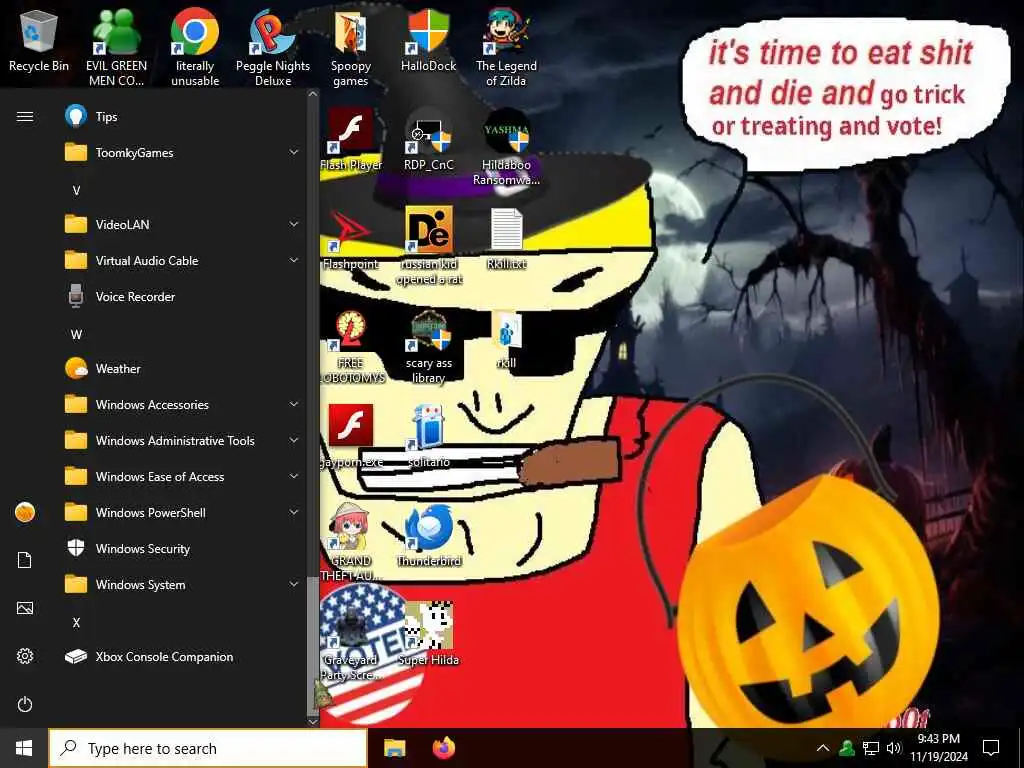This screenshot has width=1024, height=768.
Task: Select the Rkill.txt file icon
Action: pyautogui.click(x=506, y=238)
